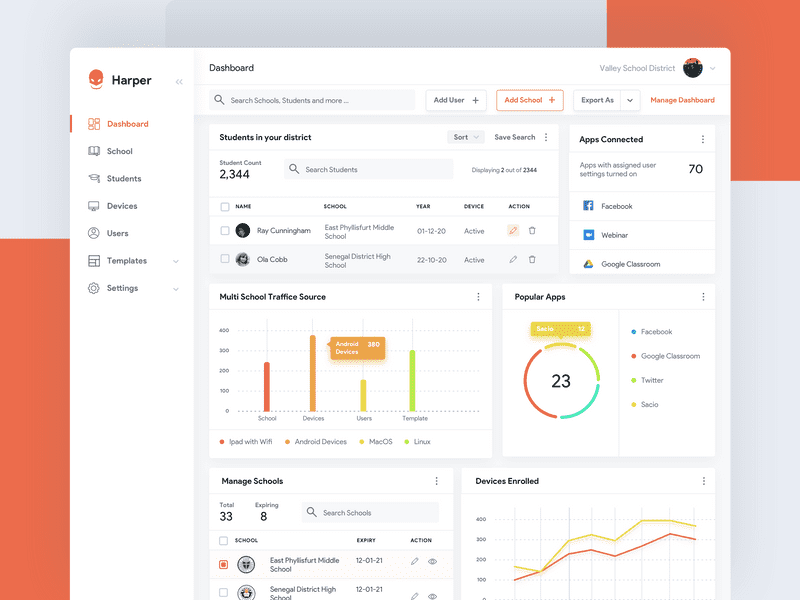Open the Multi School Traffic Source options menu
Image resolution: width=800 pixels, height=600 pixels.
[478, 297]
